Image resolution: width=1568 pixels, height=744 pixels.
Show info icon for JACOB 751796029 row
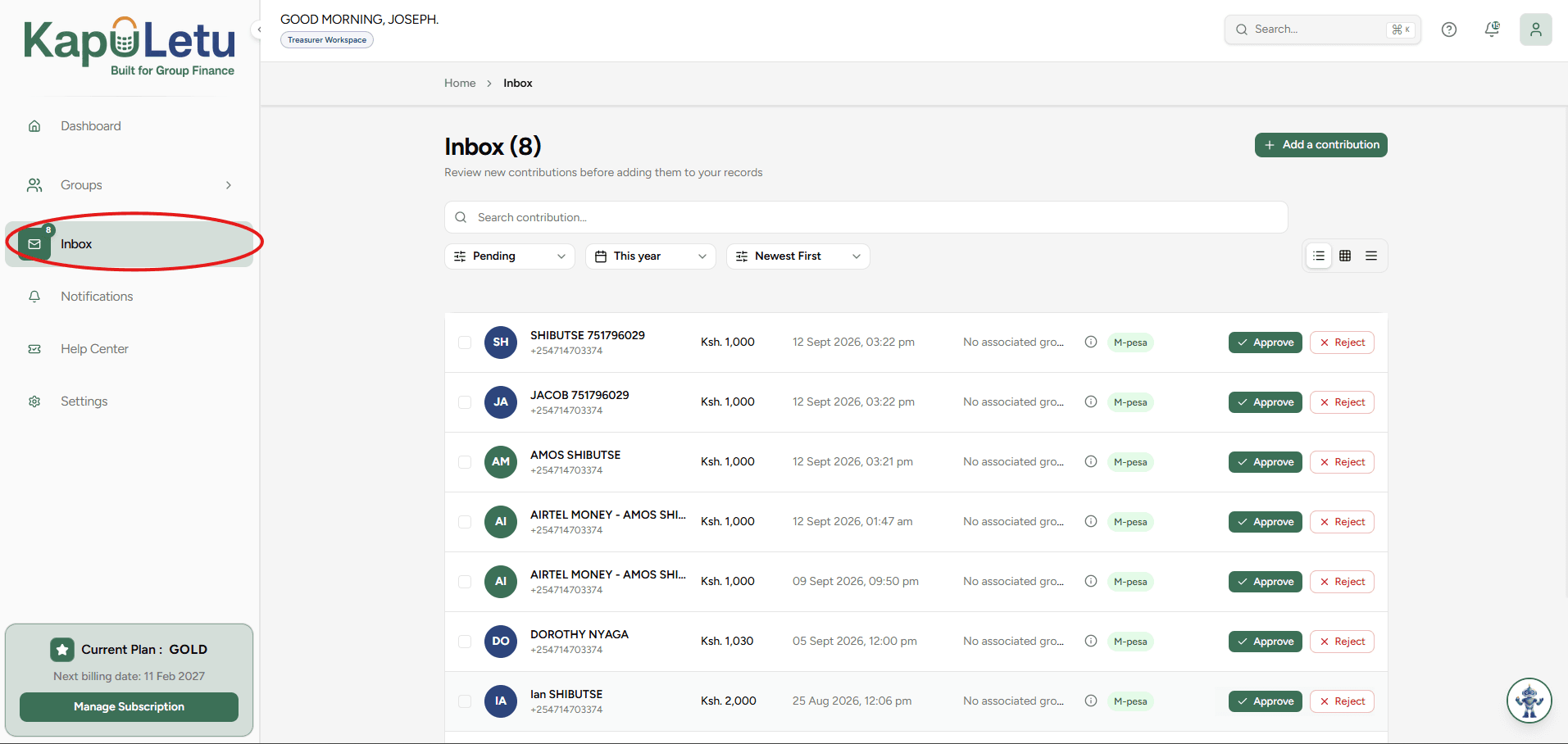pyautogui.click(x=1091, y=402)
